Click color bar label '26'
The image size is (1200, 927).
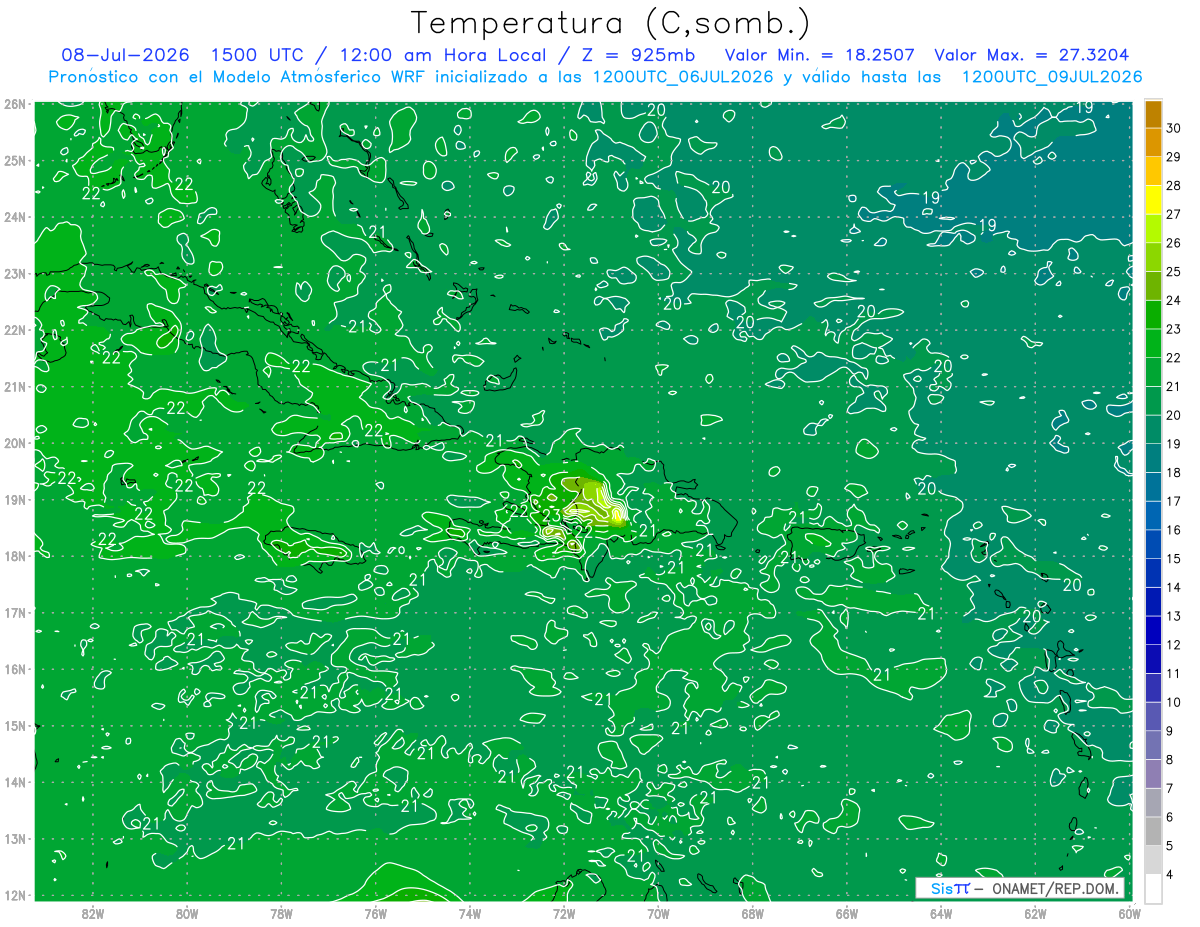coord(1173,243)
